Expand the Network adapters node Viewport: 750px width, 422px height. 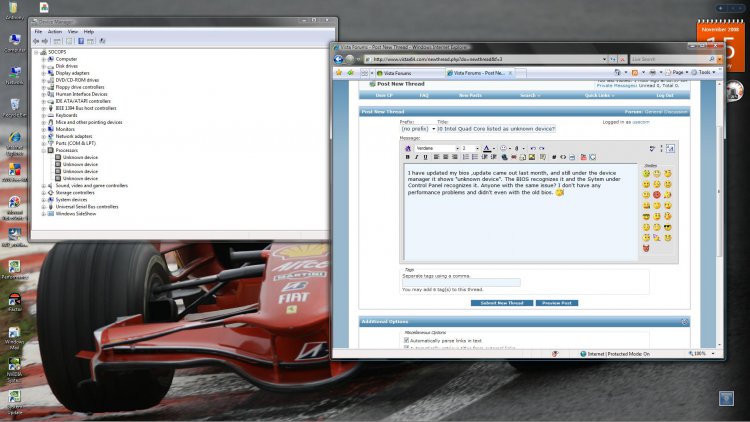click(44, 136)
